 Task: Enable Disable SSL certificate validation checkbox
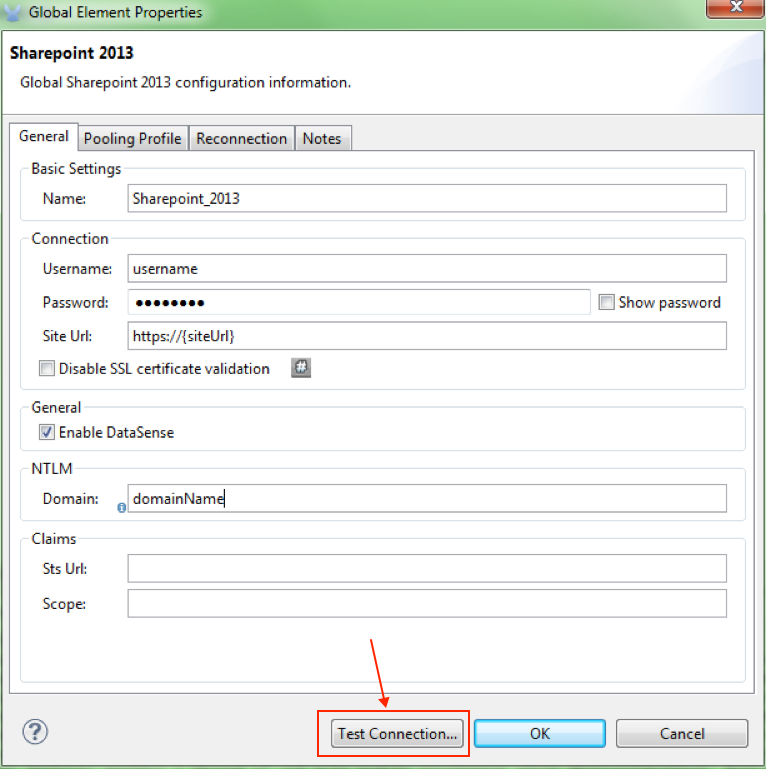[47, 368]
